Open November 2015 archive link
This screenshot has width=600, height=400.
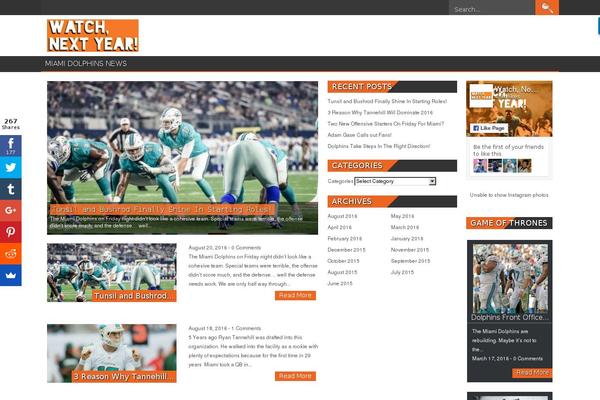coord(409,250)
